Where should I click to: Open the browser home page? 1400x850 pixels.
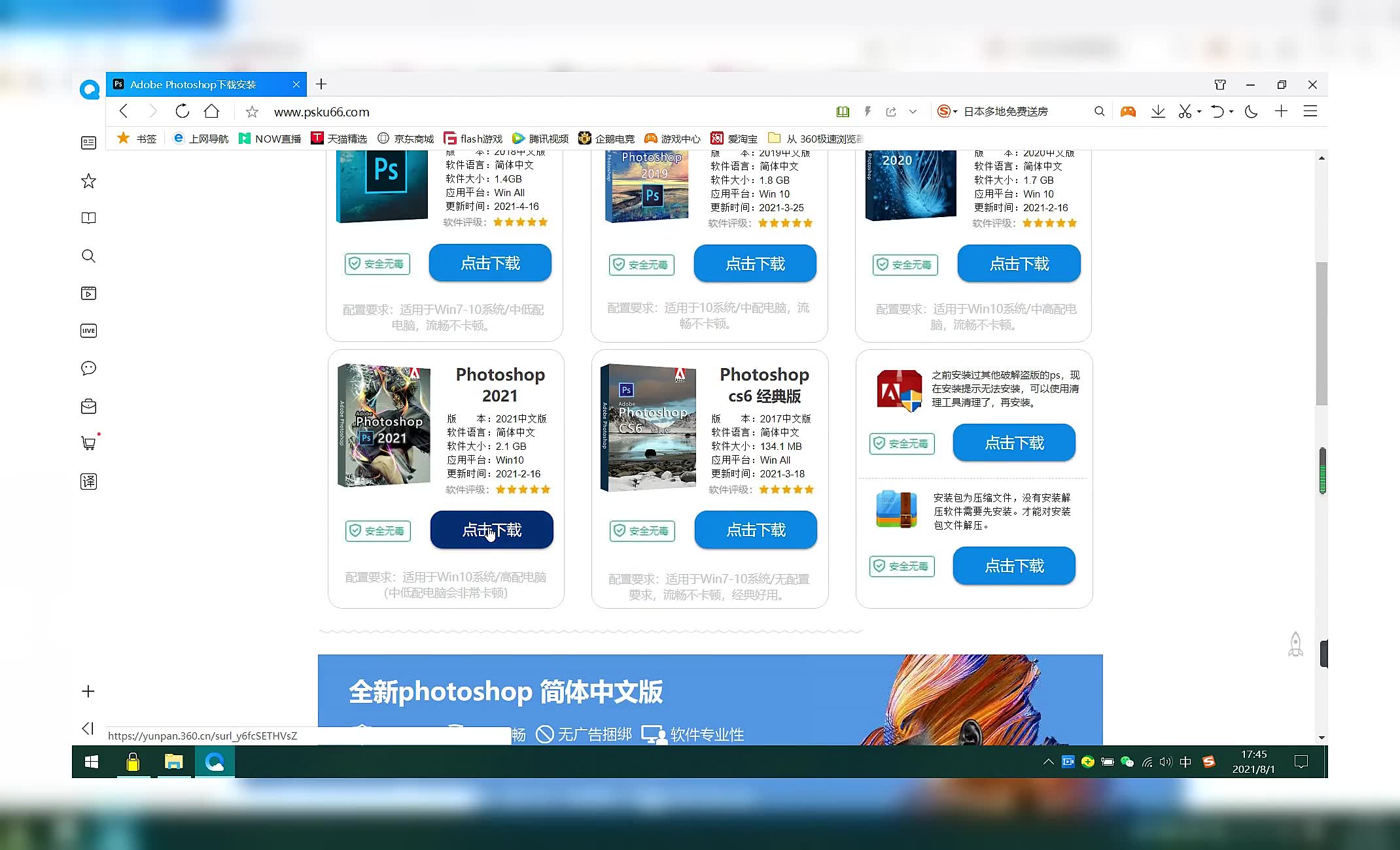point(211,111)
